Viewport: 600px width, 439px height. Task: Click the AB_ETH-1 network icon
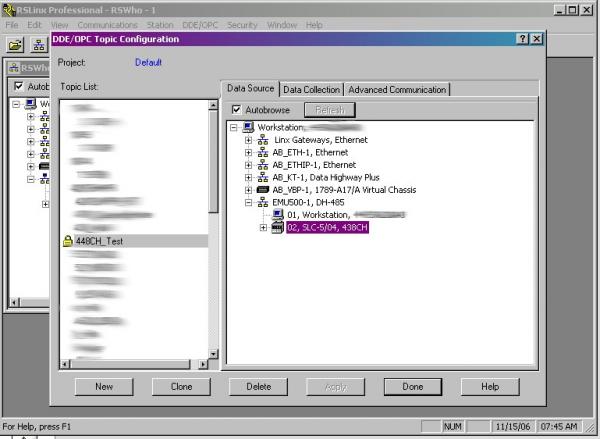click(x=262, y=152)
